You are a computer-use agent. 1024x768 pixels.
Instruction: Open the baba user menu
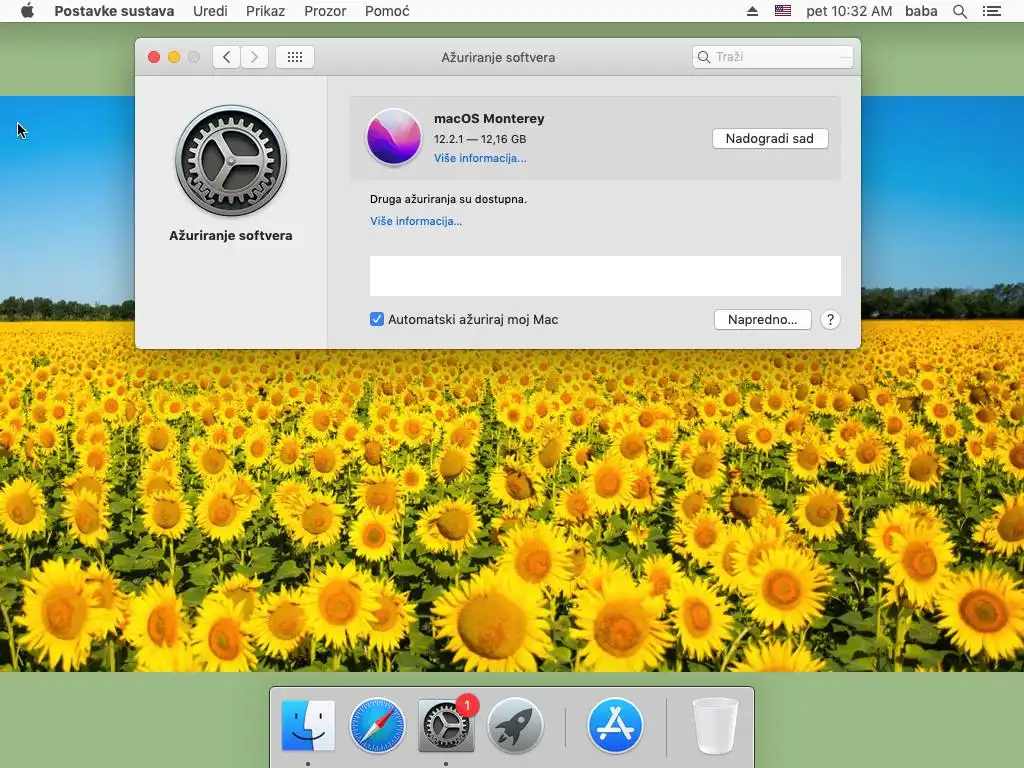(x=921, y=11)
